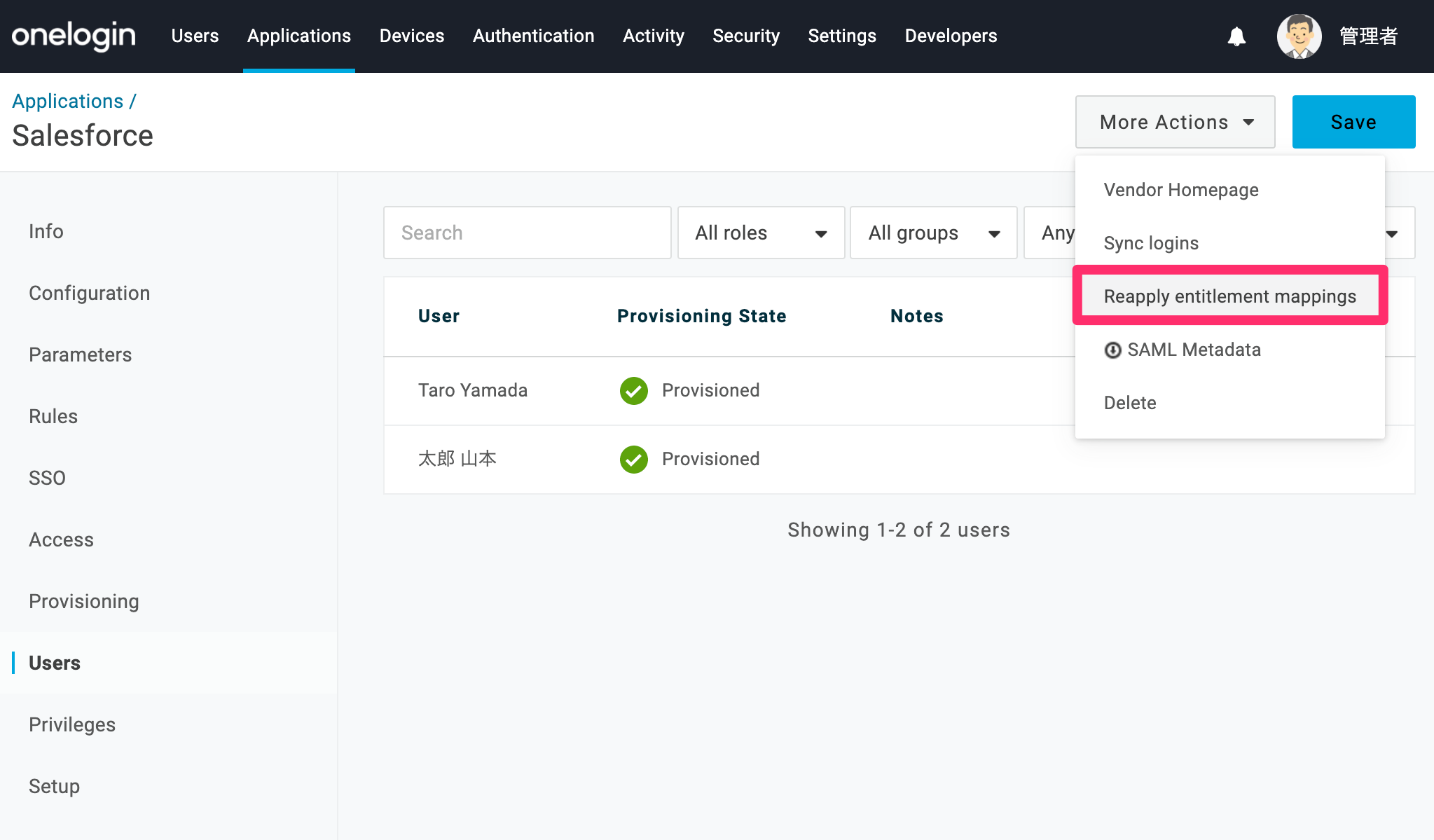Expand the All groups dropdown
Image resolution: width=1434 pixels, height=840 pixels.
coord(934,233)
